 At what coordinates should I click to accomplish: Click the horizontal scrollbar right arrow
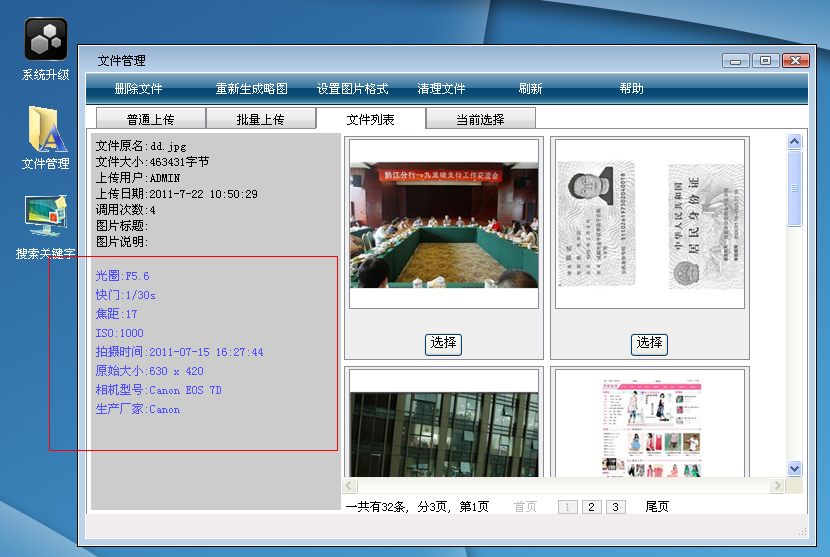[777, 485]
